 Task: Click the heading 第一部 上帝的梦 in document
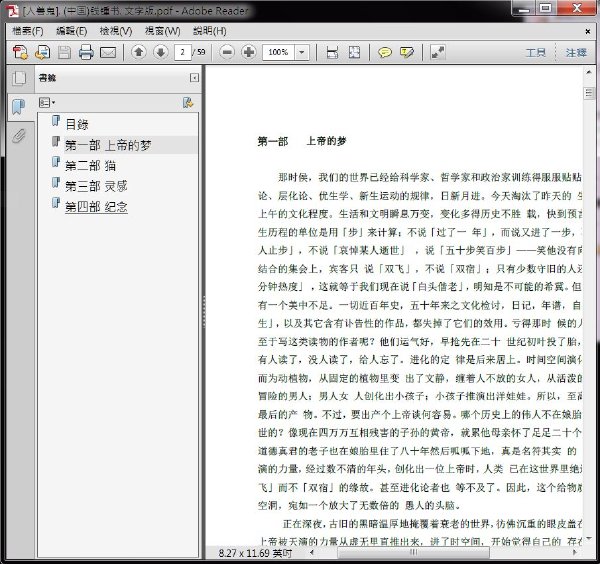coord(302,141)
